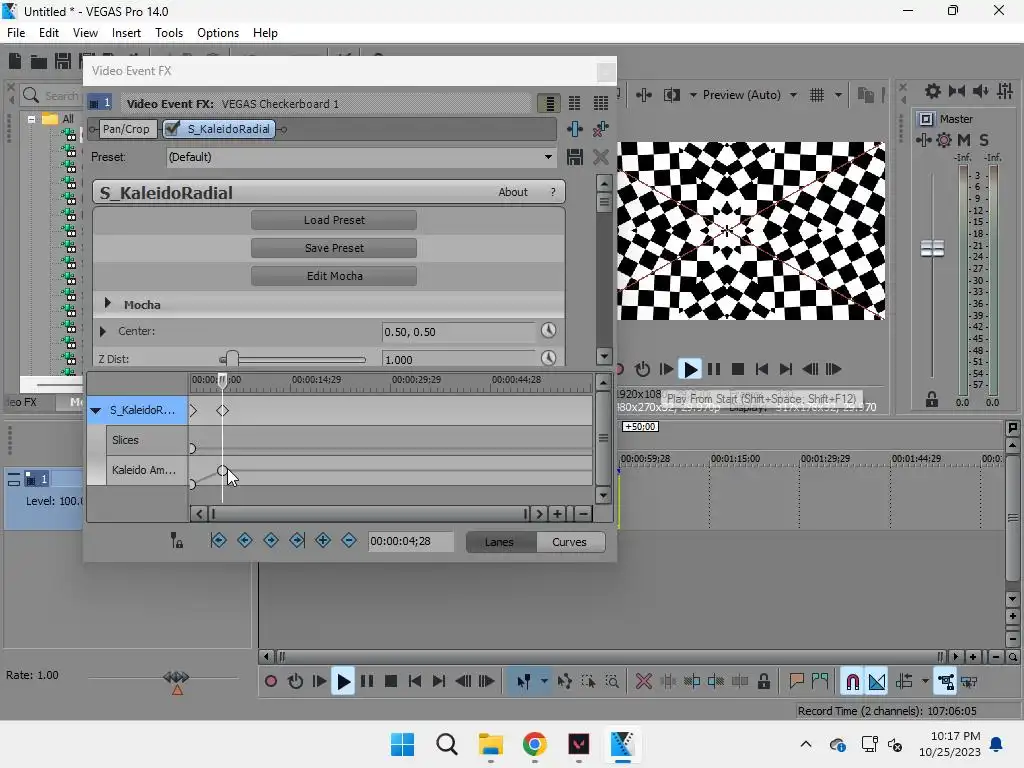Open the Edit menu
Image resolution: width=1024 pixels, height=768 pixels.
coord(48,33)
